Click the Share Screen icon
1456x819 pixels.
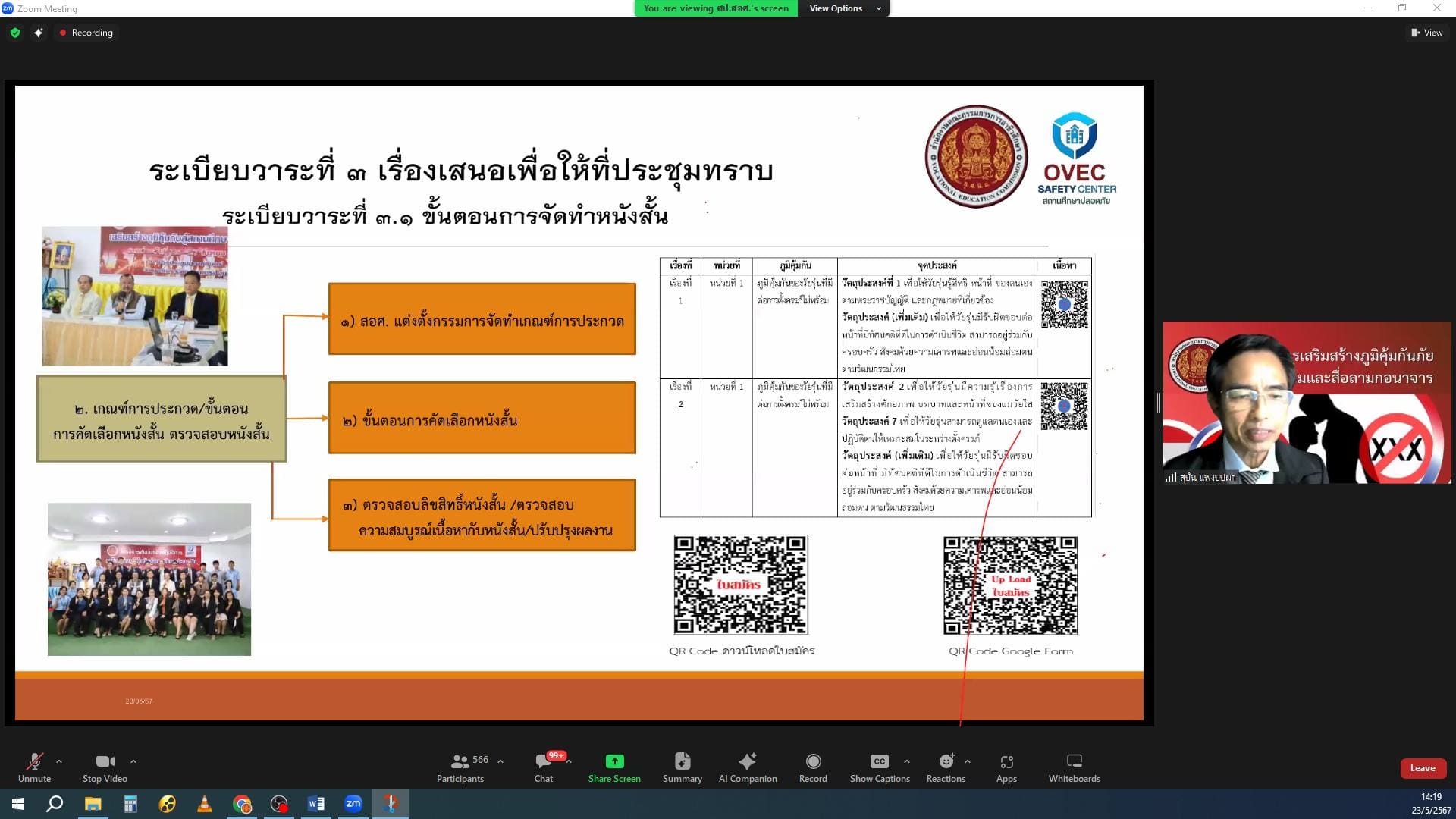614,761
